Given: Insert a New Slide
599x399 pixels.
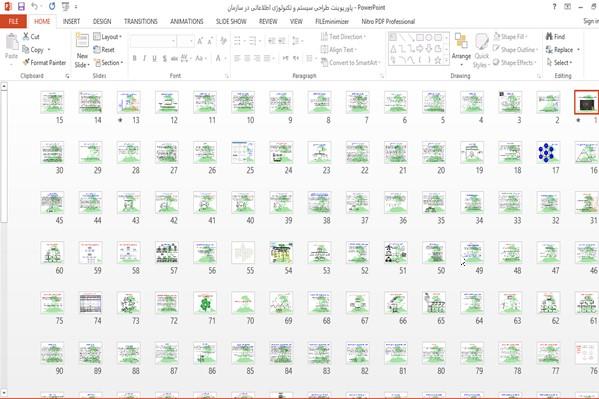Looking at the screenshot, I should click(82, 50).
